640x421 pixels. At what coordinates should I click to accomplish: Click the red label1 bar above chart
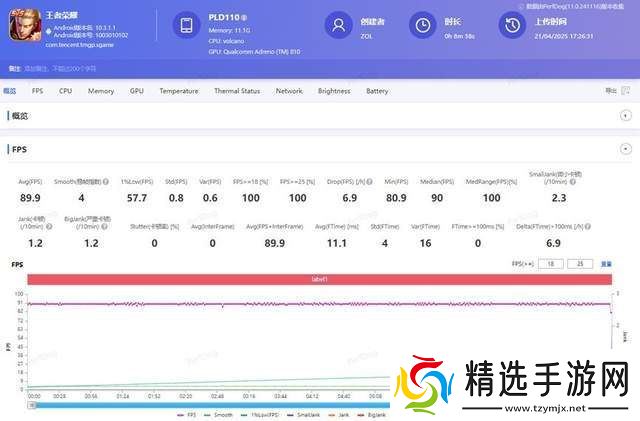point(320,279)
